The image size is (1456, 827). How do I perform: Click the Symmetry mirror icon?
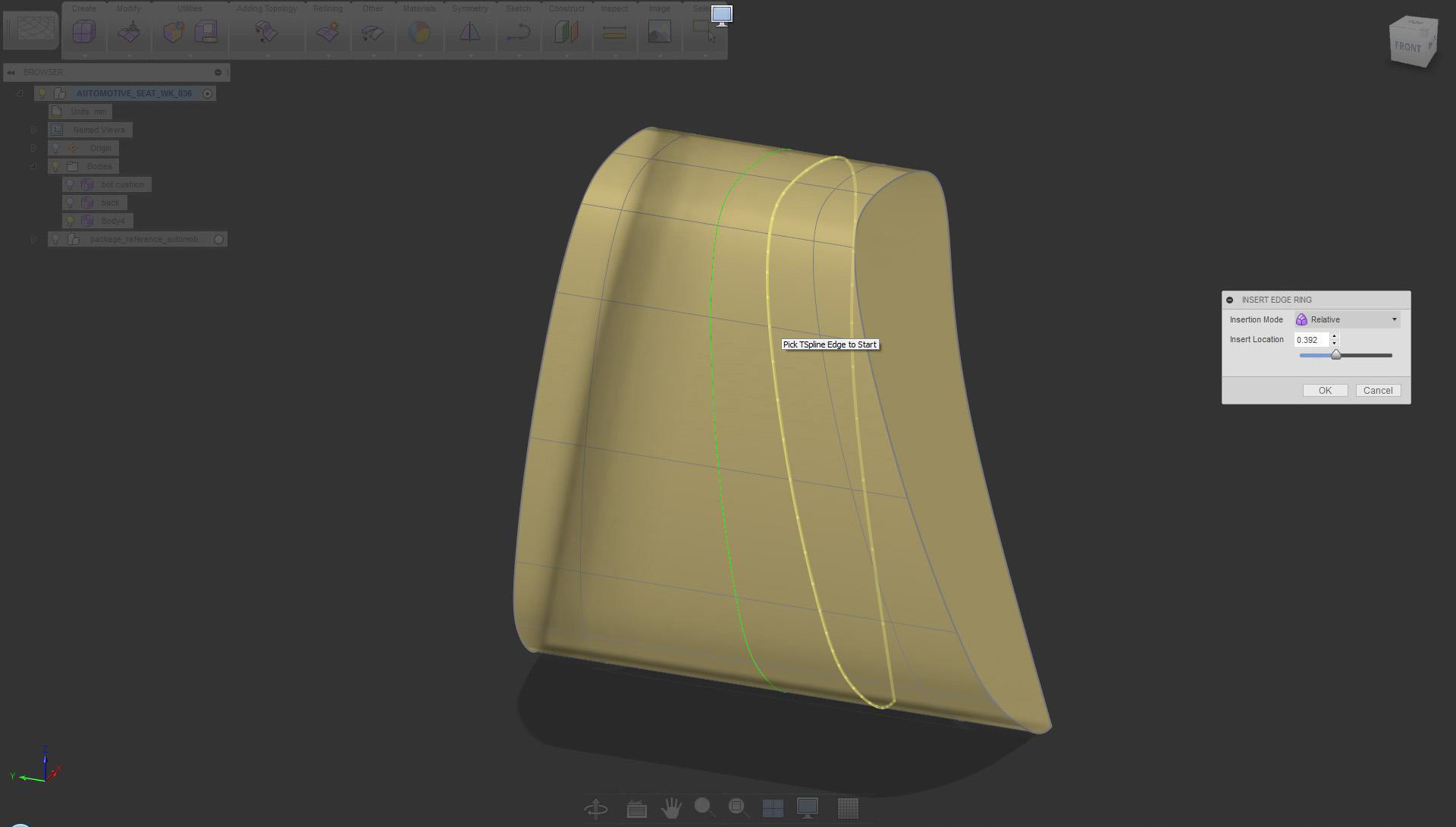(469, 32)
